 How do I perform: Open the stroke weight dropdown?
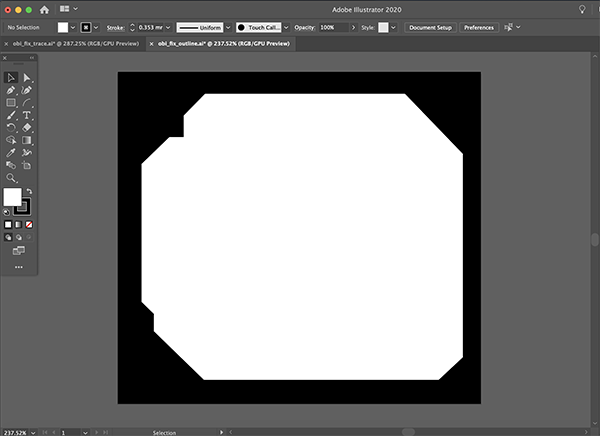coord(168,28)
